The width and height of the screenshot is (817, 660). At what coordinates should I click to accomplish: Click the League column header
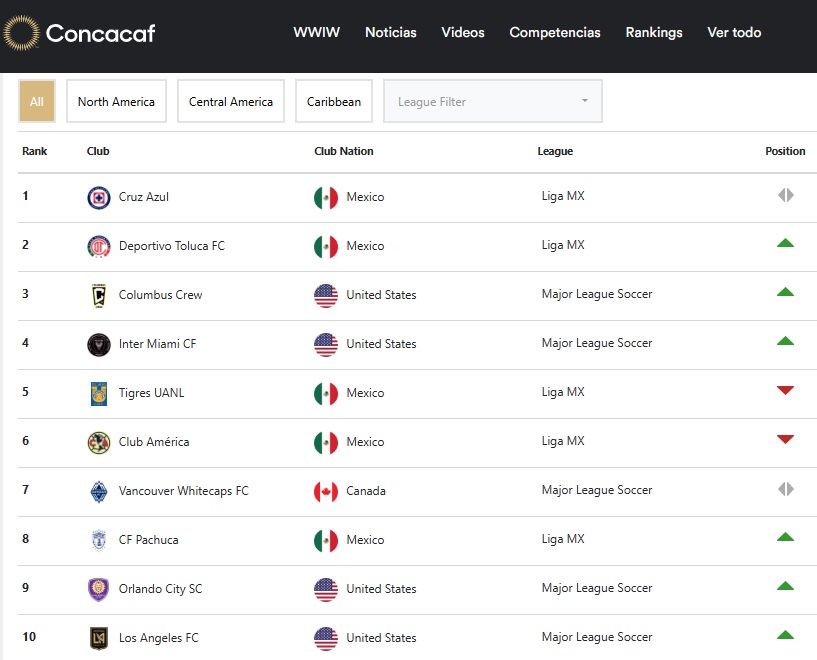pyautogui.click(x=555, y=151)
